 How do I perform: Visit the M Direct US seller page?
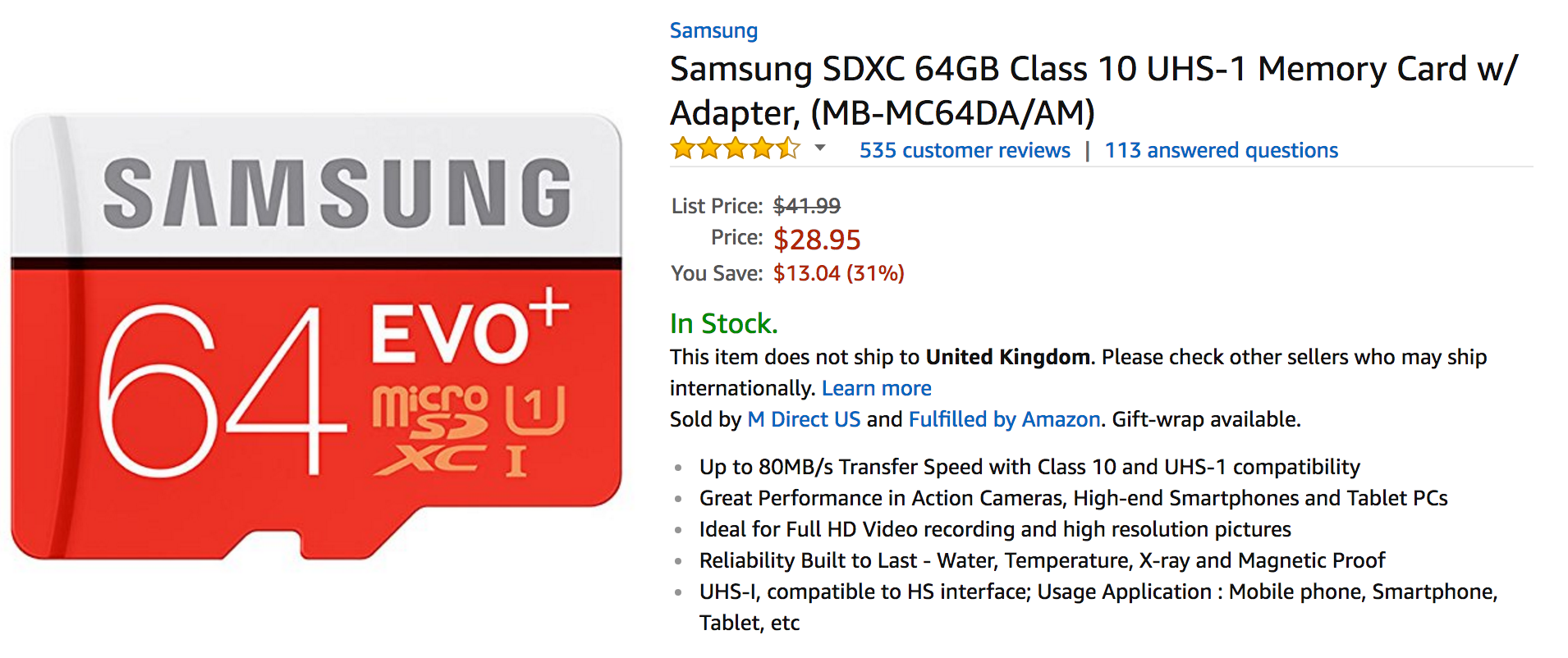tap(804, 419)
